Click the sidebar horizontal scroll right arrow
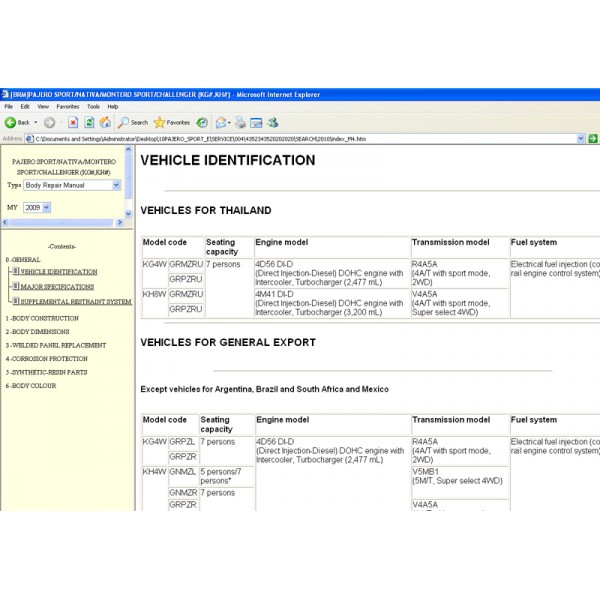Viewport: 600px width, 600px height. (x=119, y=222)
